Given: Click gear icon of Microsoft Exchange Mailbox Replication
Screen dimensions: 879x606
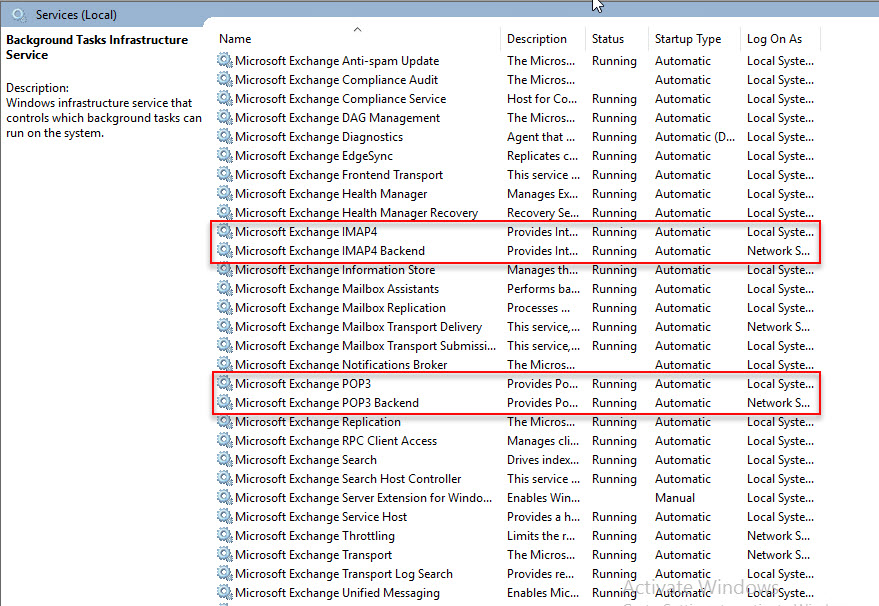Looking at the screenshot, I should [225, 307].
